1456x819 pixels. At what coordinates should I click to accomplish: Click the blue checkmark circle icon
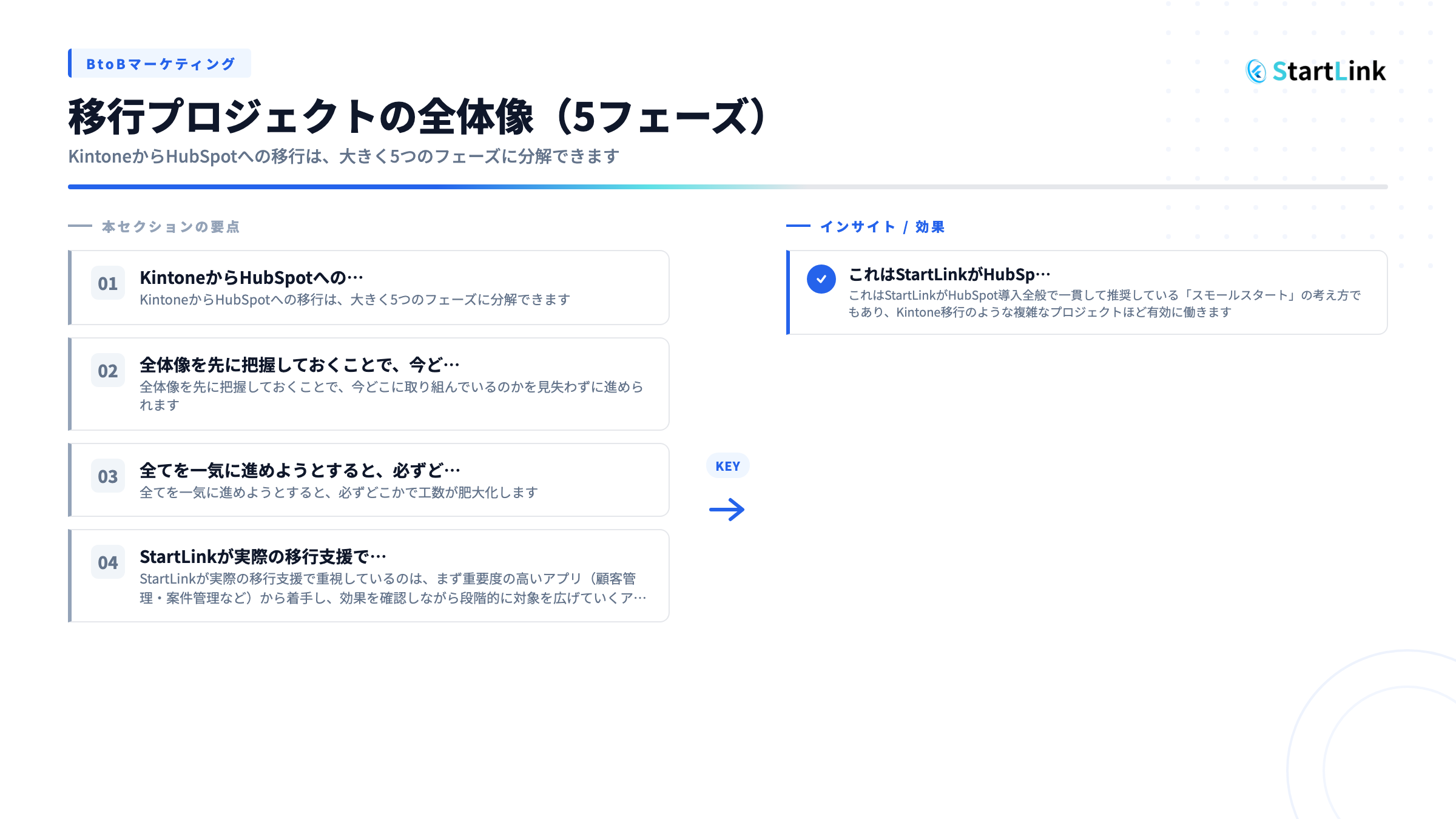[x=821, y=279]
